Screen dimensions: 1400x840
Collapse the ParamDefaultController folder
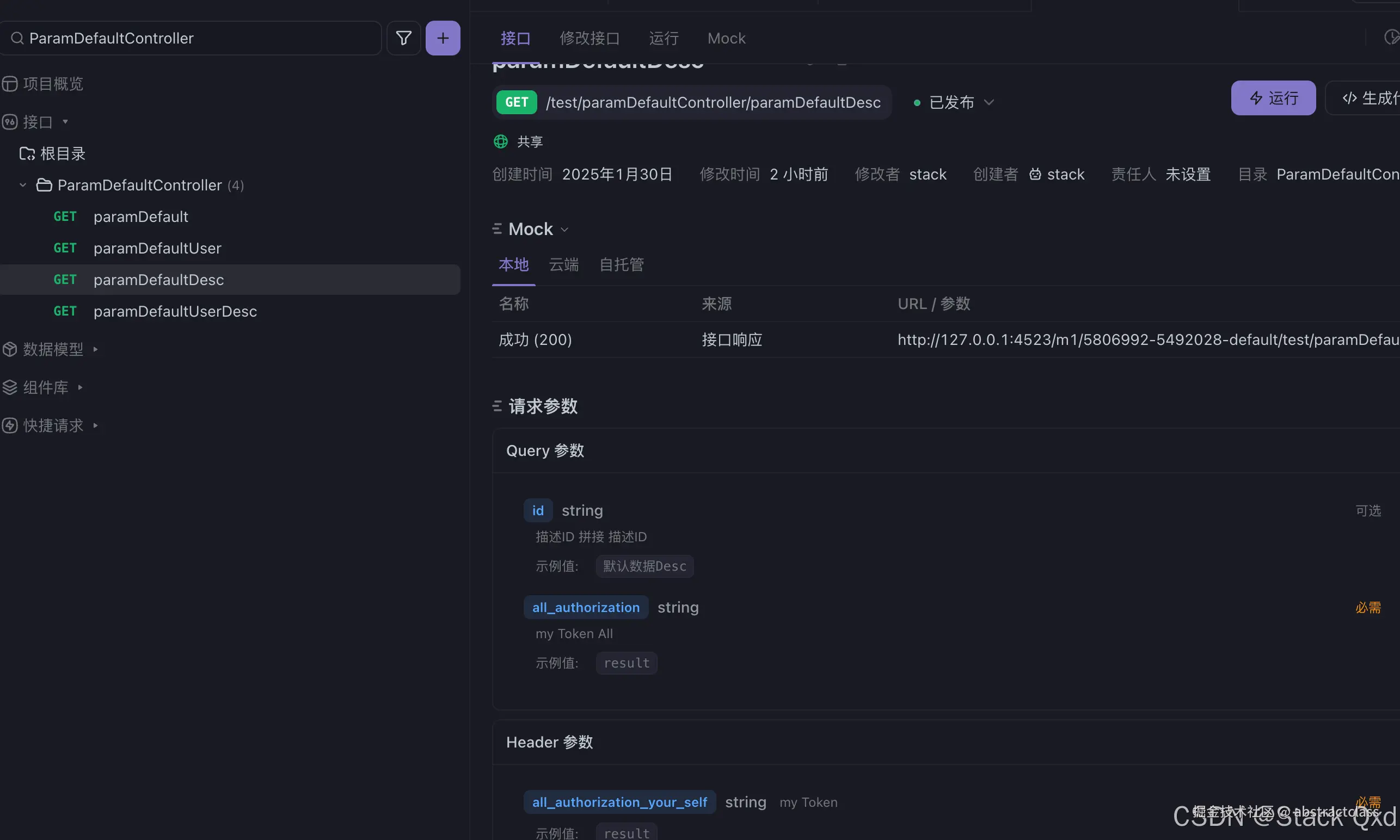(23, 184)
